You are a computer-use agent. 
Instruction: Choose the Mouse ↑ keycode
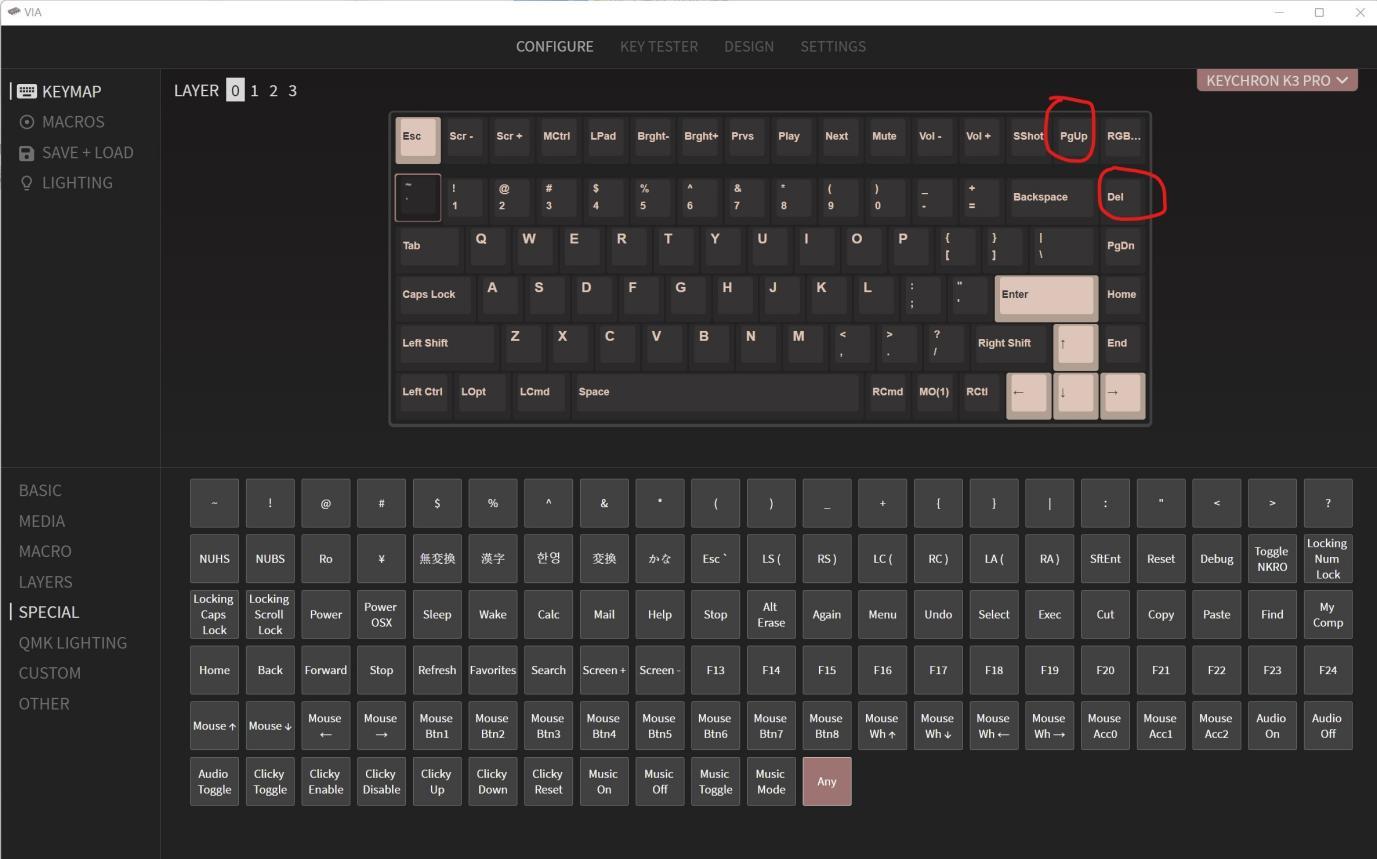pyautogui.click(x=214, y=726)
